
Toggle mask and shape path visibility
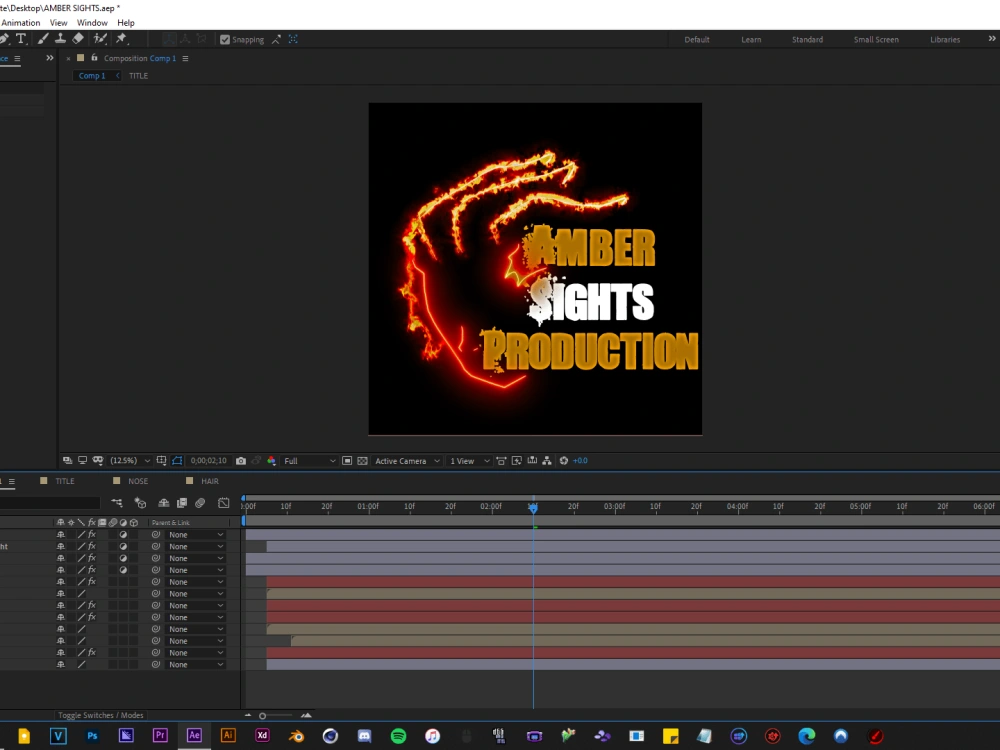tap(177, 460)
